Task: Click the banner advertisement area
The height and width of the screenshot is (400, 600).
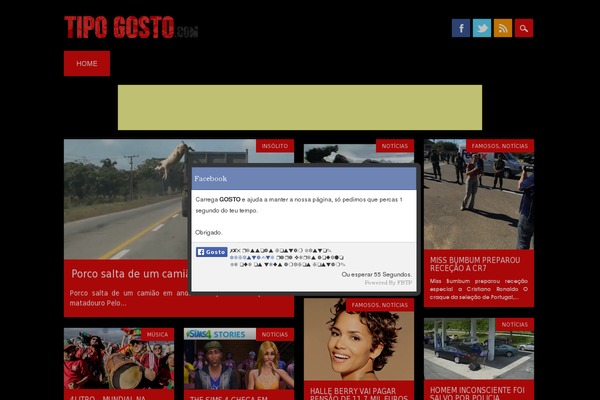Action: tap(300, 108)
